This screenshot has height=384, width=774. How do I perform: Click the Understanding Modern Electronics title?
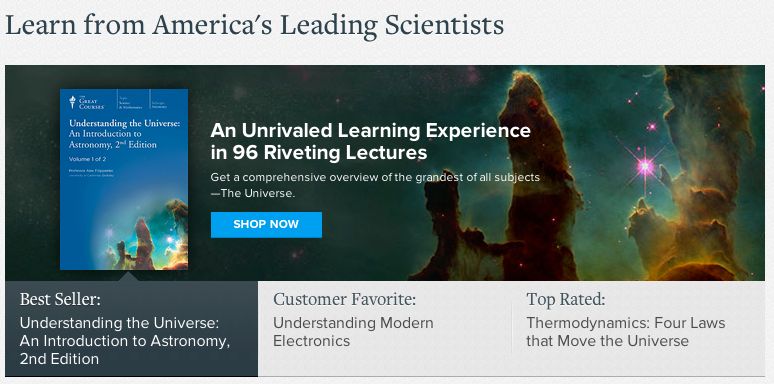tap(353, 332)
